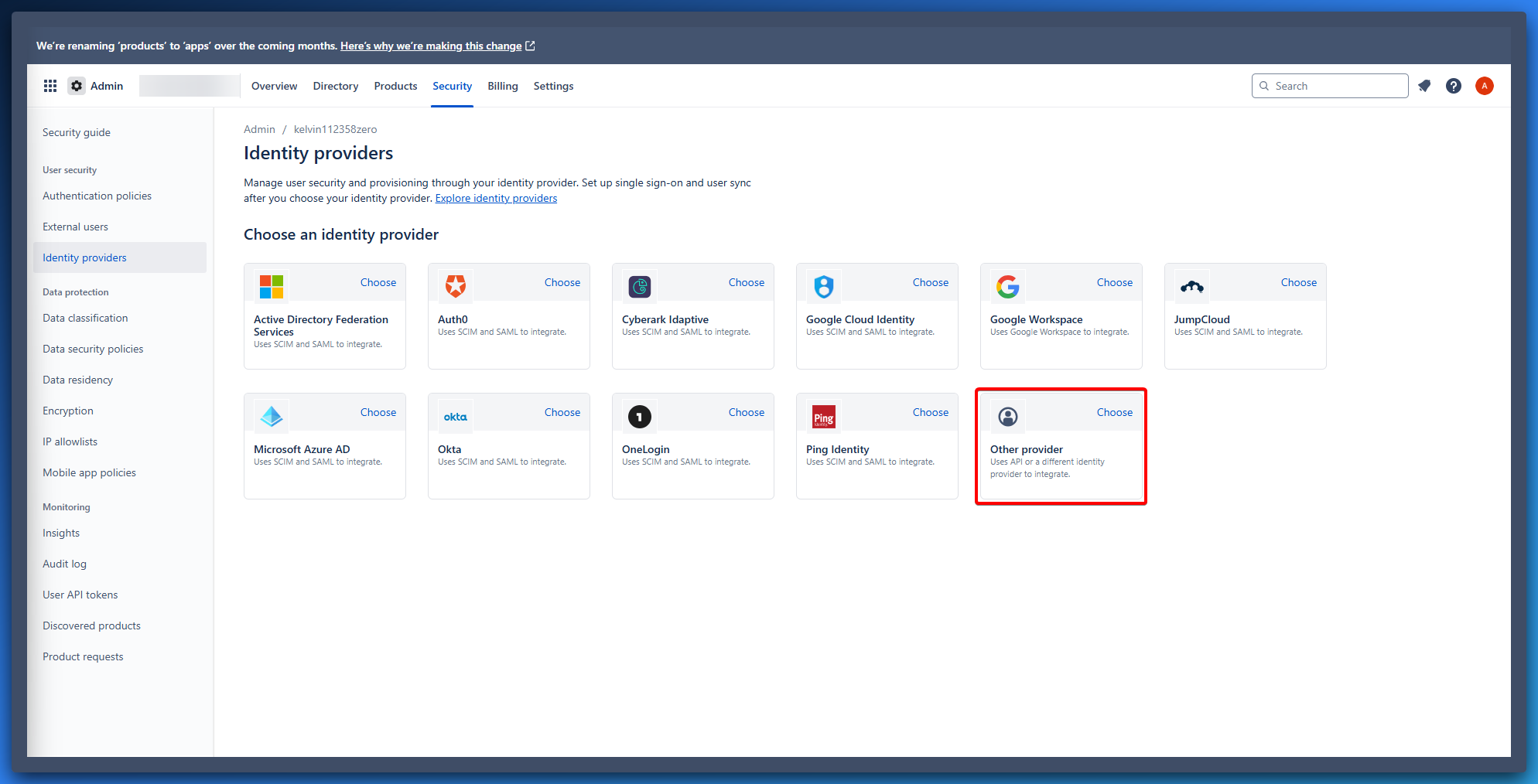Image resolution: width=1538 pixels, height=784 pixels.
Task: Open the app switcher grid icon
Action: click(50, 86)
